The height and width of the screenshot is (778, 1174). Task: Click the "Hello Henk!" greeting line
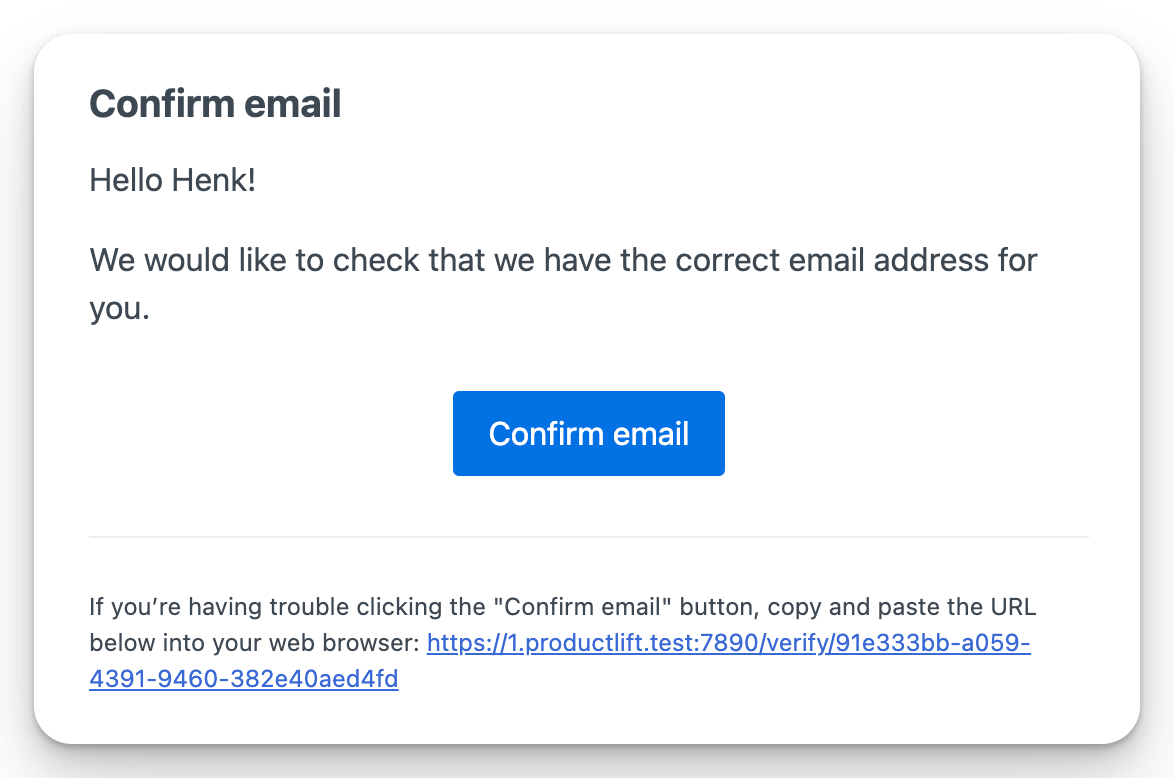(172, 181)
